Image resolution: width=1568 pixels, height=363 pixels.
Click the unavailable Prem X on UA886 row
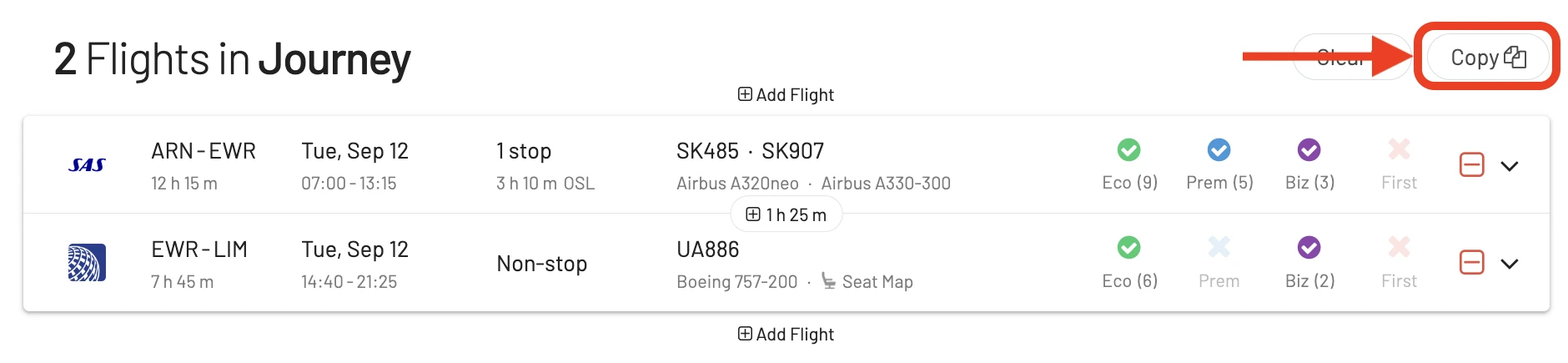pyautogui.click(x=1219, y=247)
